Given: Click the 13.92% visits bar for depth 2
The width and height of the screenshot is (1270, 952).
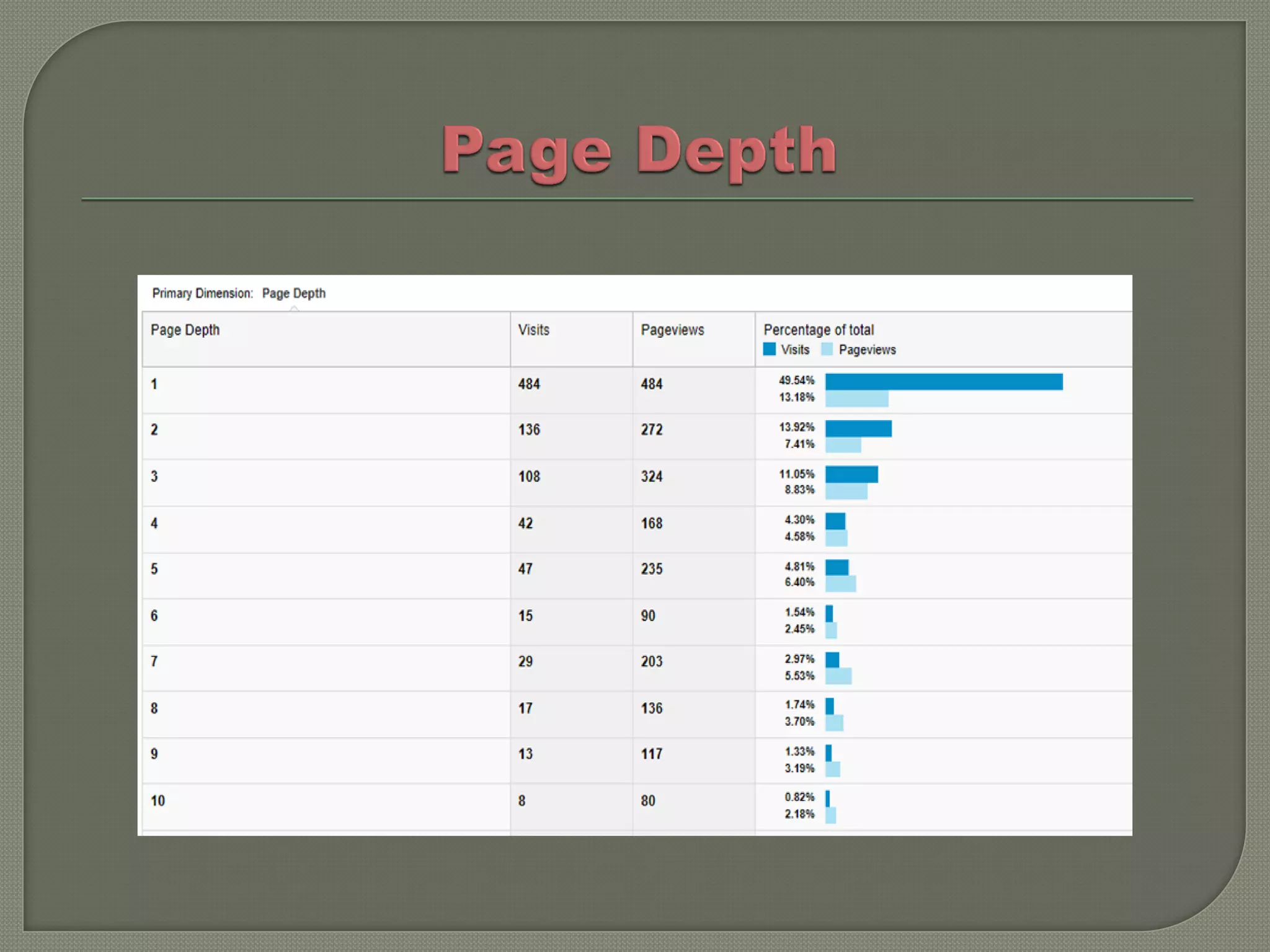Looking at the screenshot, I should pyautogui.click(x=858, y=428).
